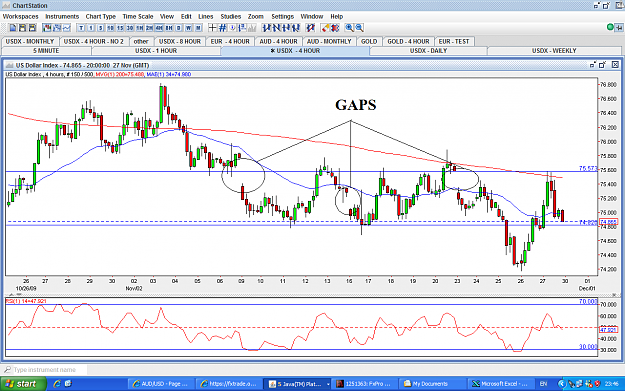
Task: Switch to the 'other' workspace tab
Action: tap(141, 41)
